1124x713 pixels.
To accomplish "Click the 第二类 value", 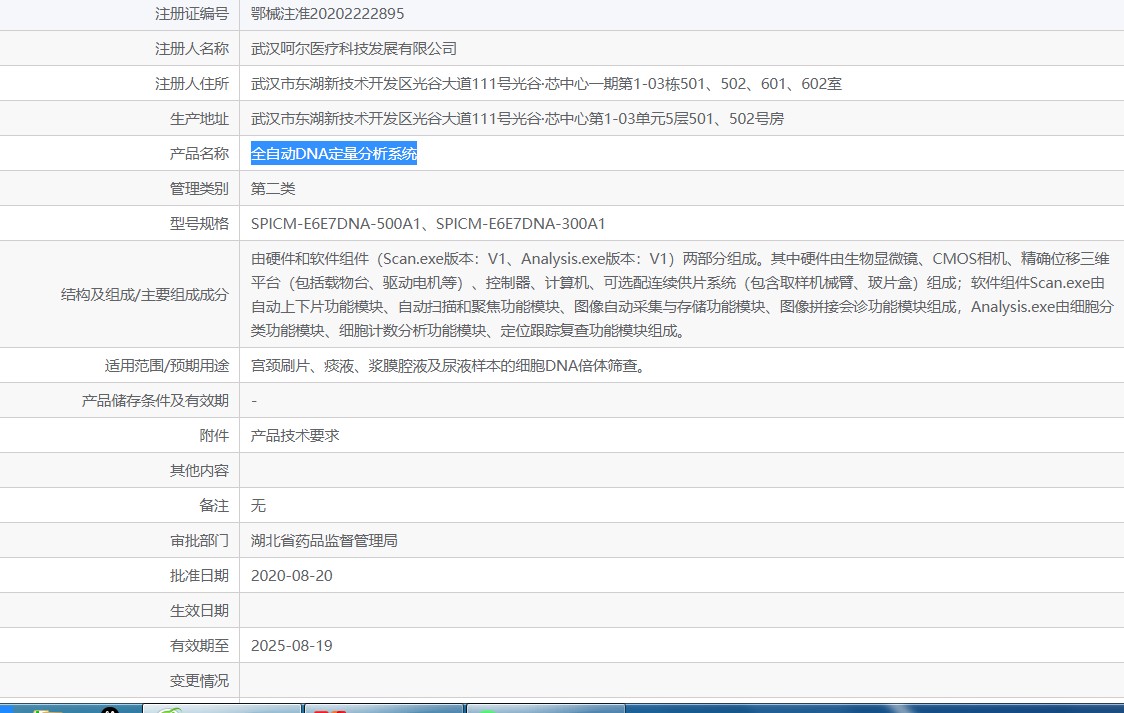I will [273, 189].
